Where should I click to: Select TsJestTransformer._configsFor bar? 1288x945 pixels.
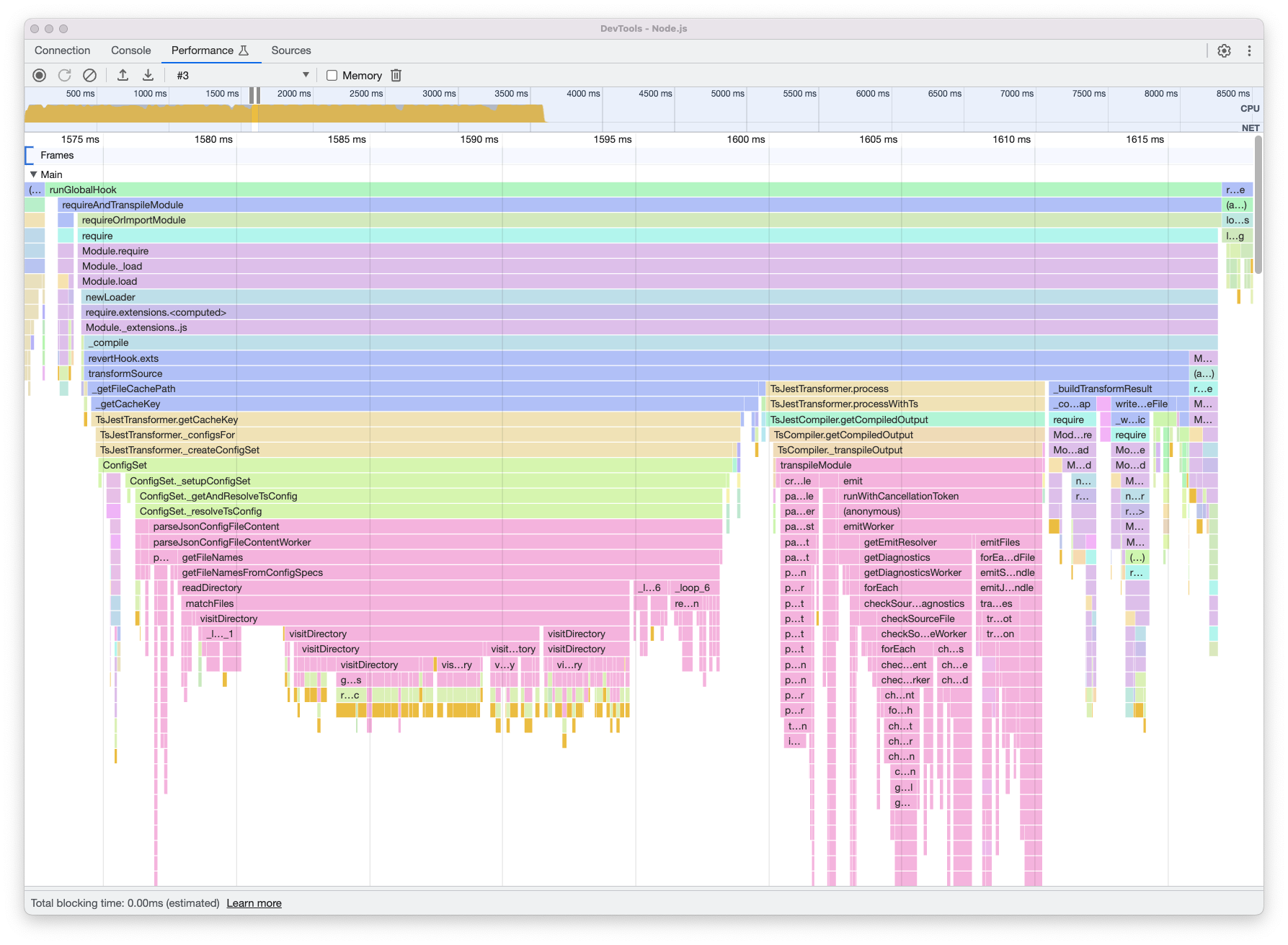point(418,435)
